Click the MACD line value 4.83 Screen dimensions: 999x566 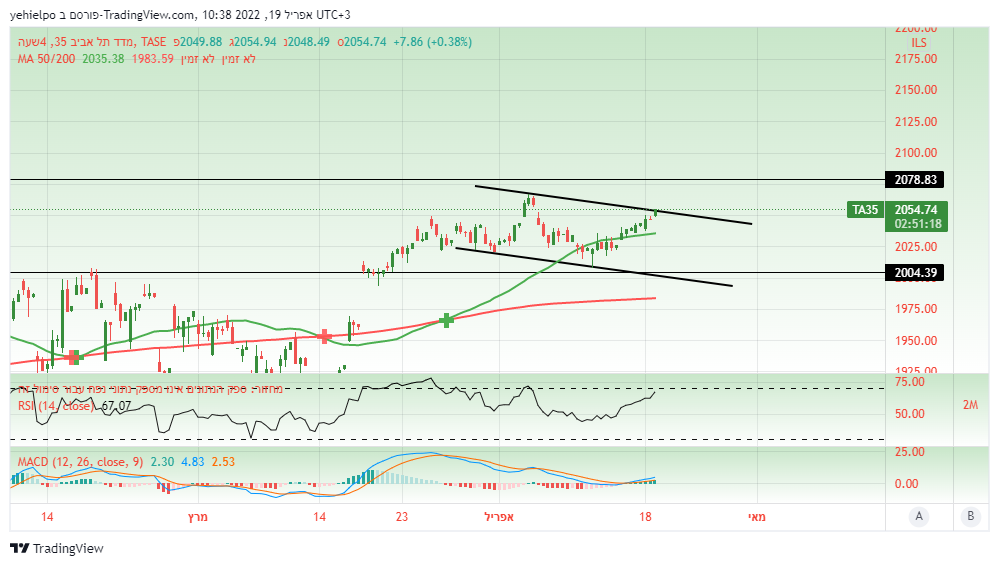pos(192,461)
